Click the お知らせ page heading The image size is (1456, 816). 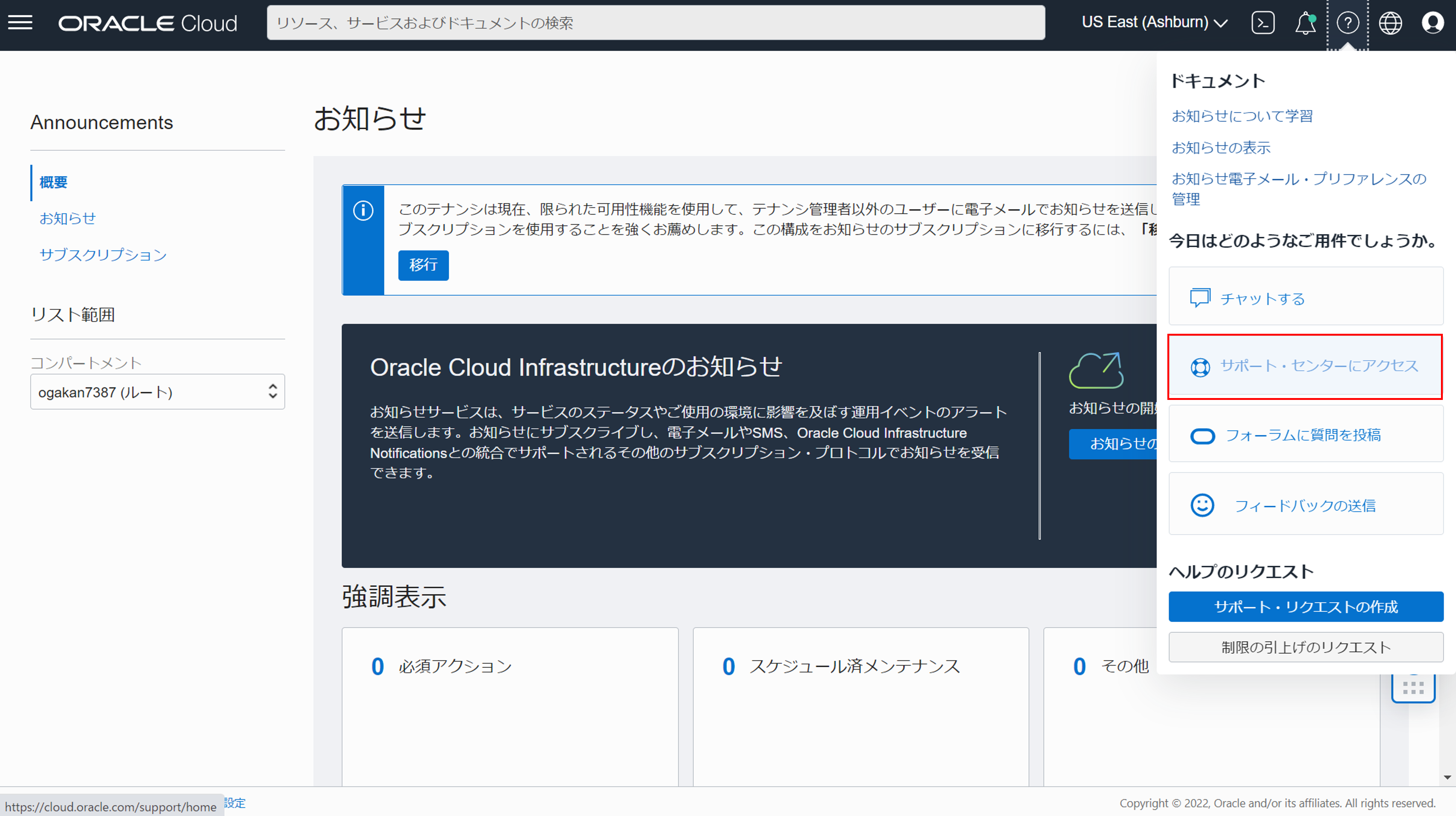pyautogui.click(x=370, y=119)
